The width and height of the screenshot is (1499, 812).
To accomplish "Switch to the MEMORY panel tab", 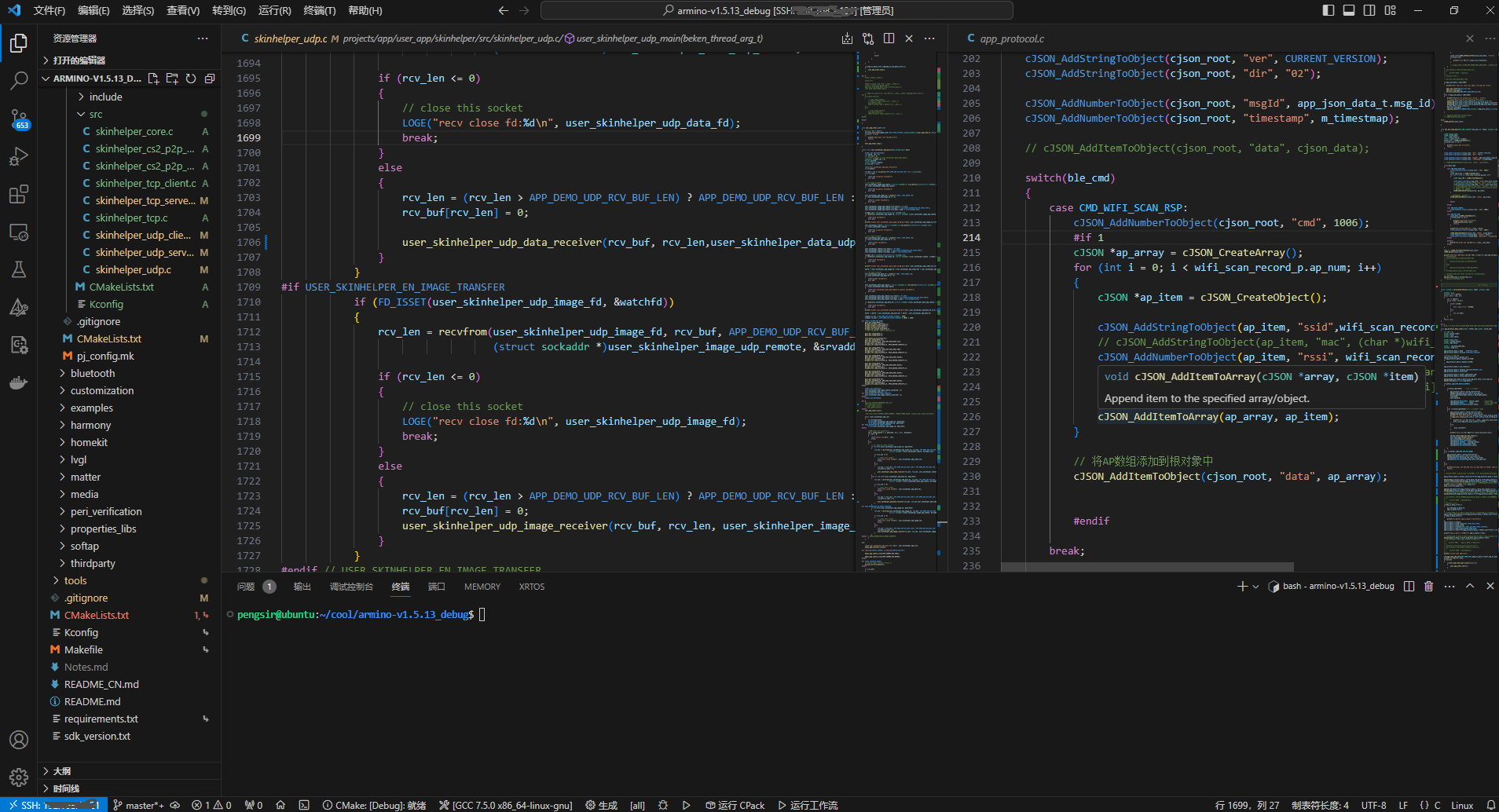I will (482, 587).
